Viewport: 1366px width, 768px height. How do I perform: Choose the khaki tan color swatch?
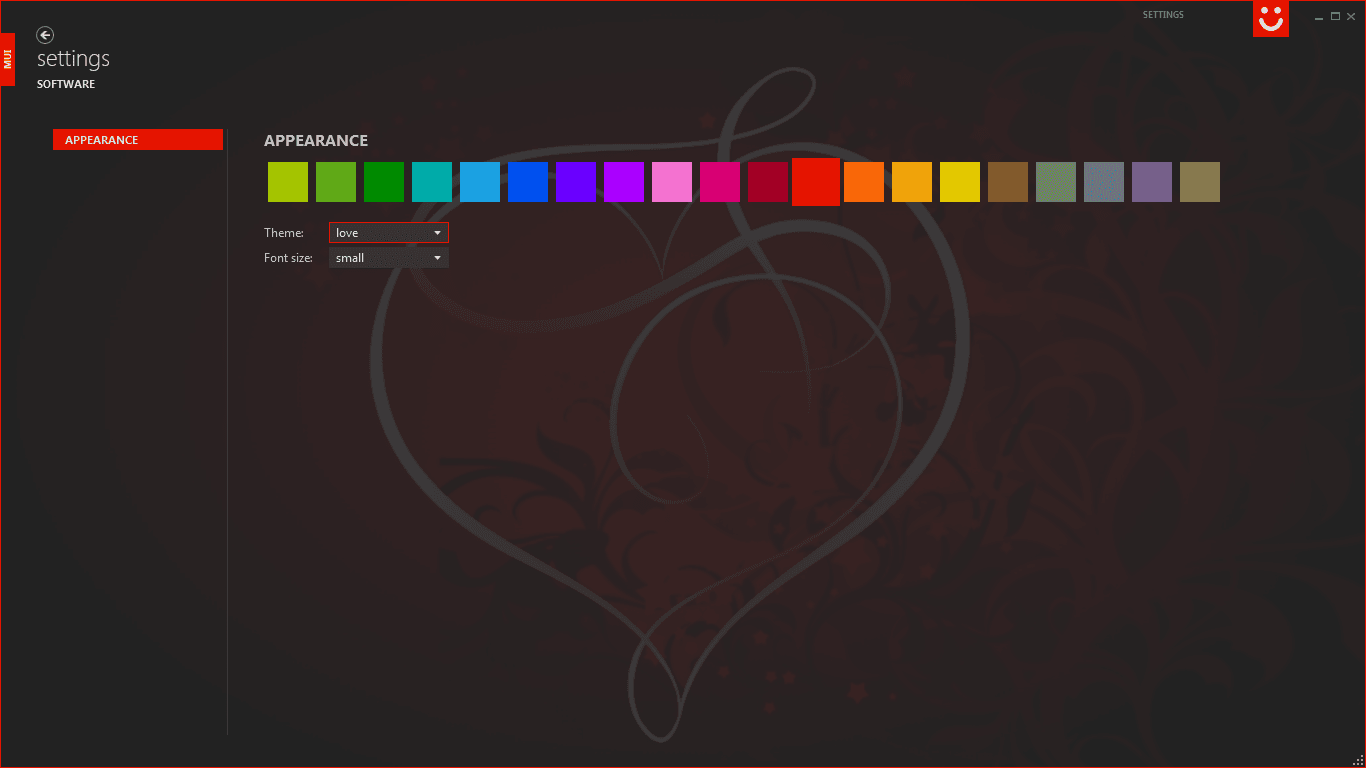[1200, 181]
